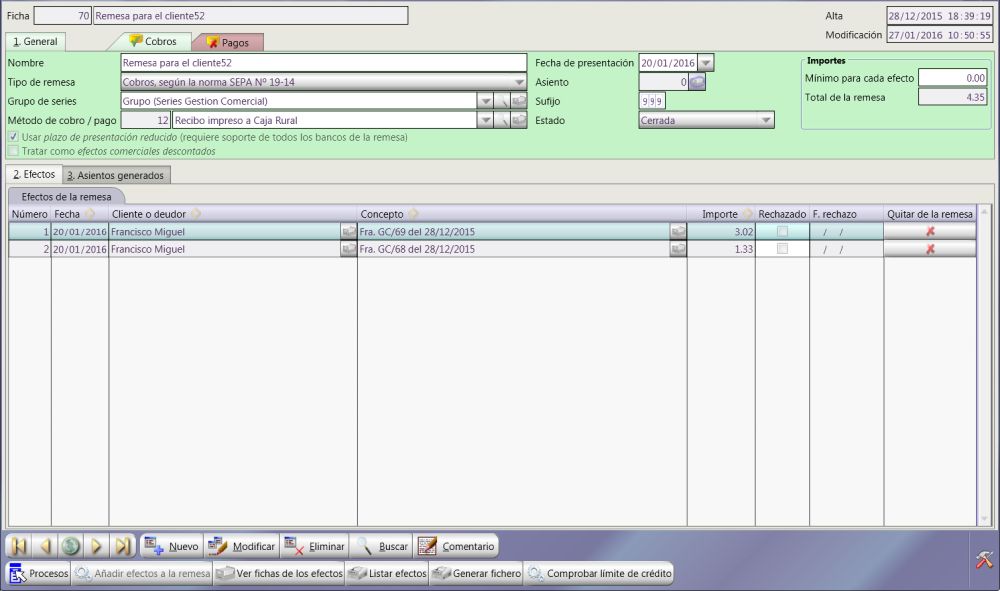Toggle Rechazado checkbox for second effect
Image resolution: width=1000 pixels, height=591 pixels.
(x=782, y=249)
